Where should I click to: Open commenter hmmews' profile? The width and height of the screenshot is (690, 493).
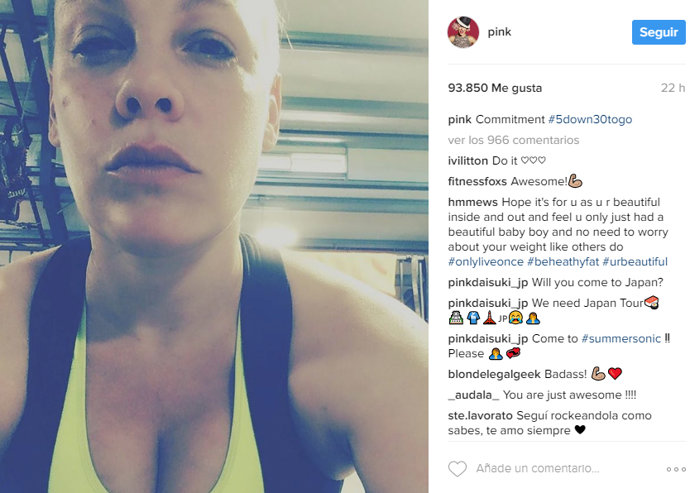(473, 202)
